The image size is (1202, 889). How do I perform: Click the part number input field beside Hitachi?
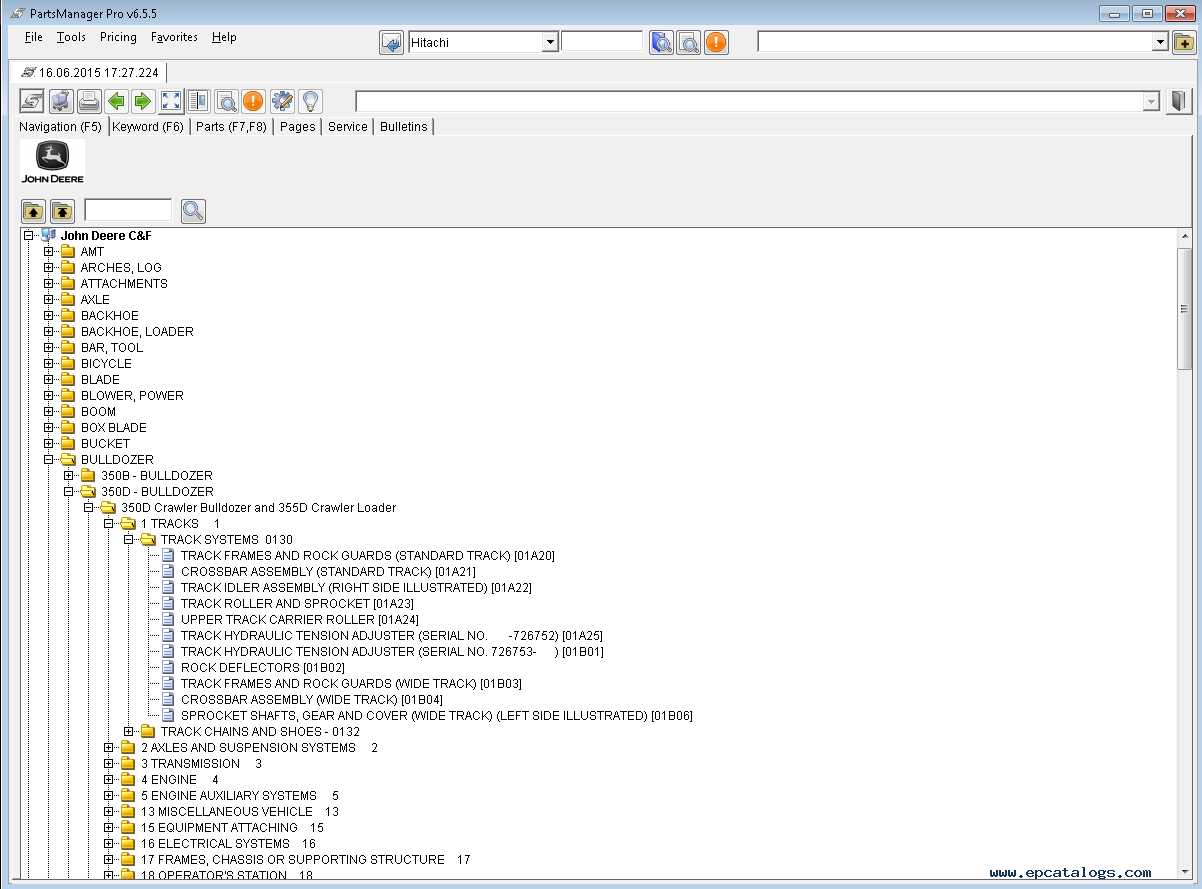[602, 42]
